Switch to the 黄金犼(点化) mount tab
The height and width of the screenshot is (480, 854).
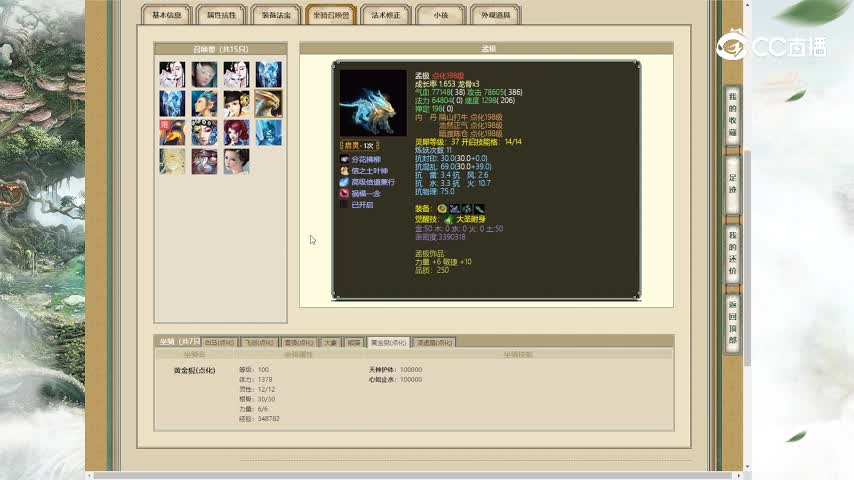tap(388, 342)
